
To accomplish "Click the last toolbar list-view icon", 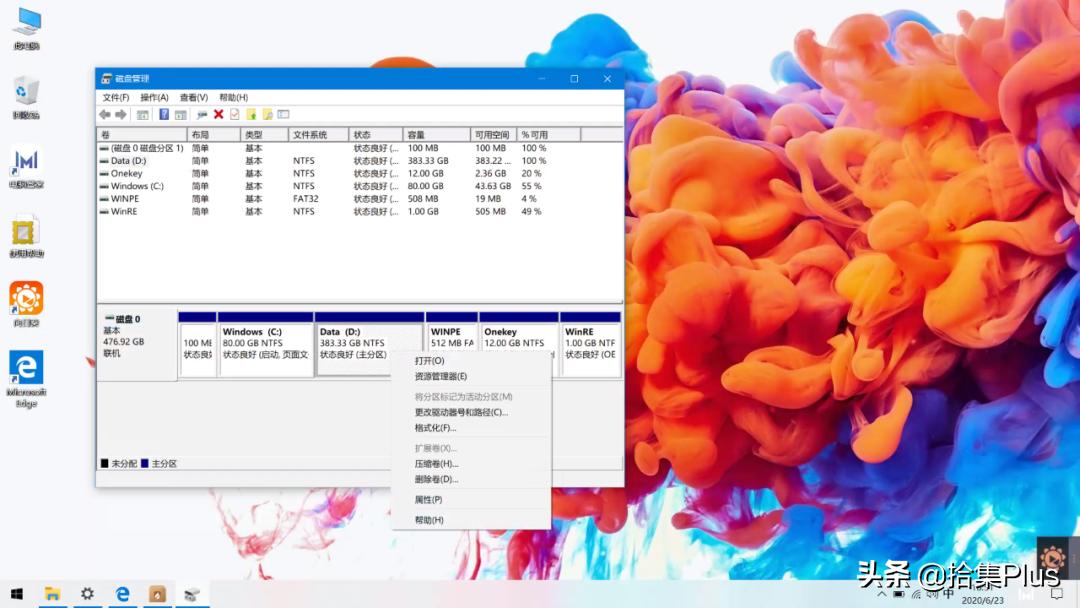I will coord(284,114).
